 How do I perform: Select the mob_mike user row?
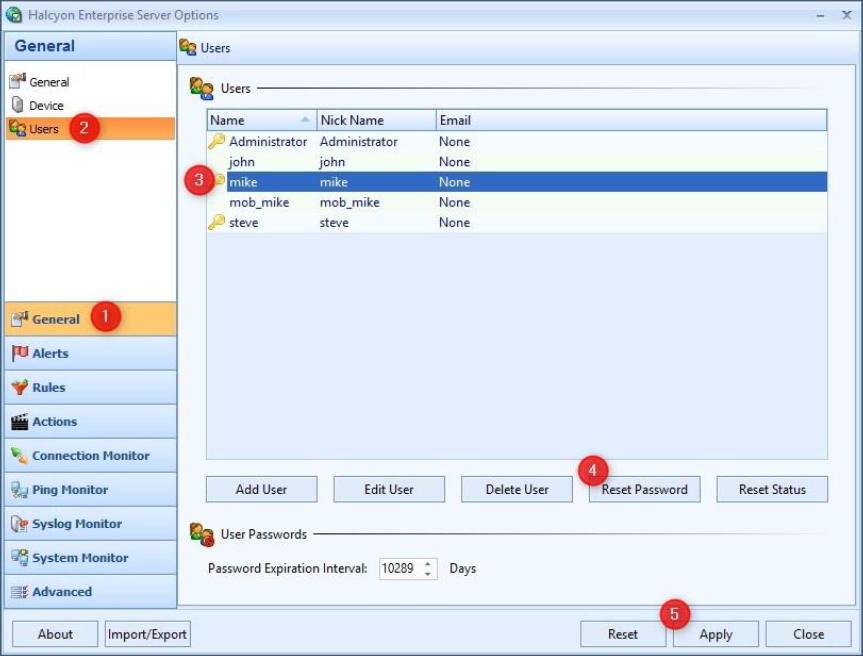(x=259, y=203)
